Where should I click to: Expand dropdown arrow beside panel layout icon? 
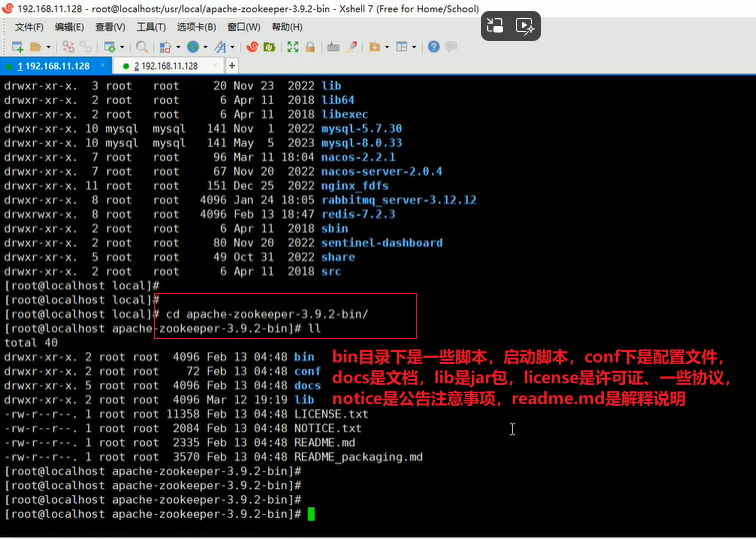pyautogui.click(x=414, y=47)
